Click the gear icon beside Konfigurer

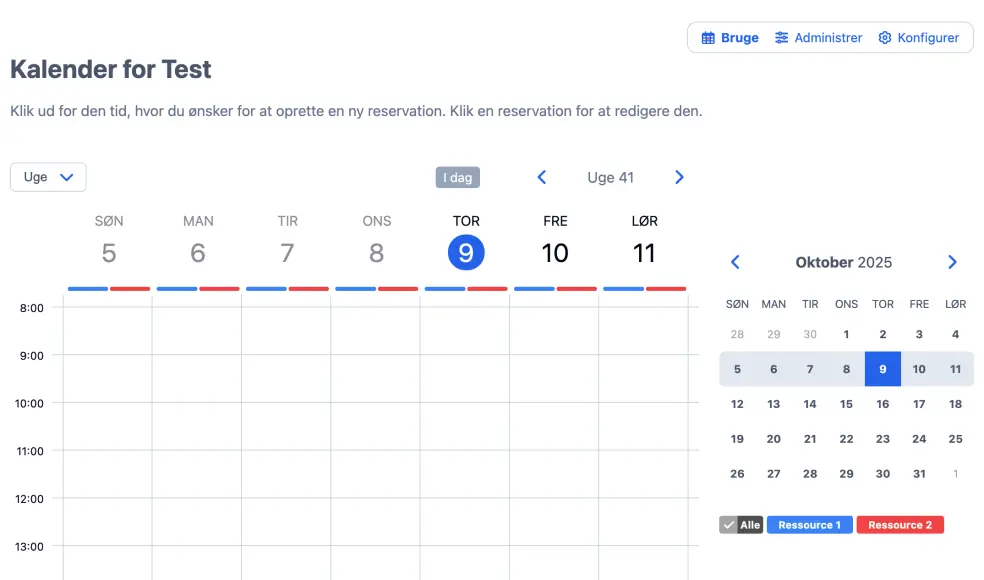[885, 38]
